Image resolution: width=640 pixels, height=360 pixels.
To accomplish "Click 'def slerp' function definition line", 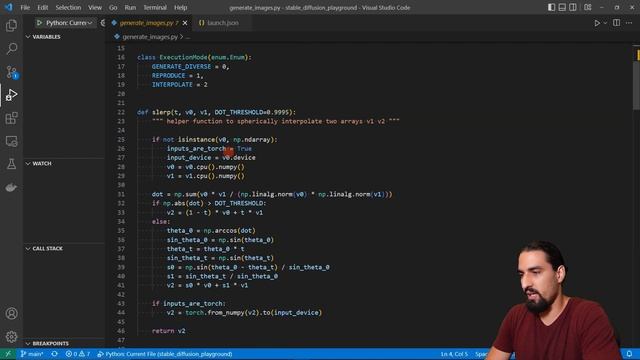I will point(216,112).
